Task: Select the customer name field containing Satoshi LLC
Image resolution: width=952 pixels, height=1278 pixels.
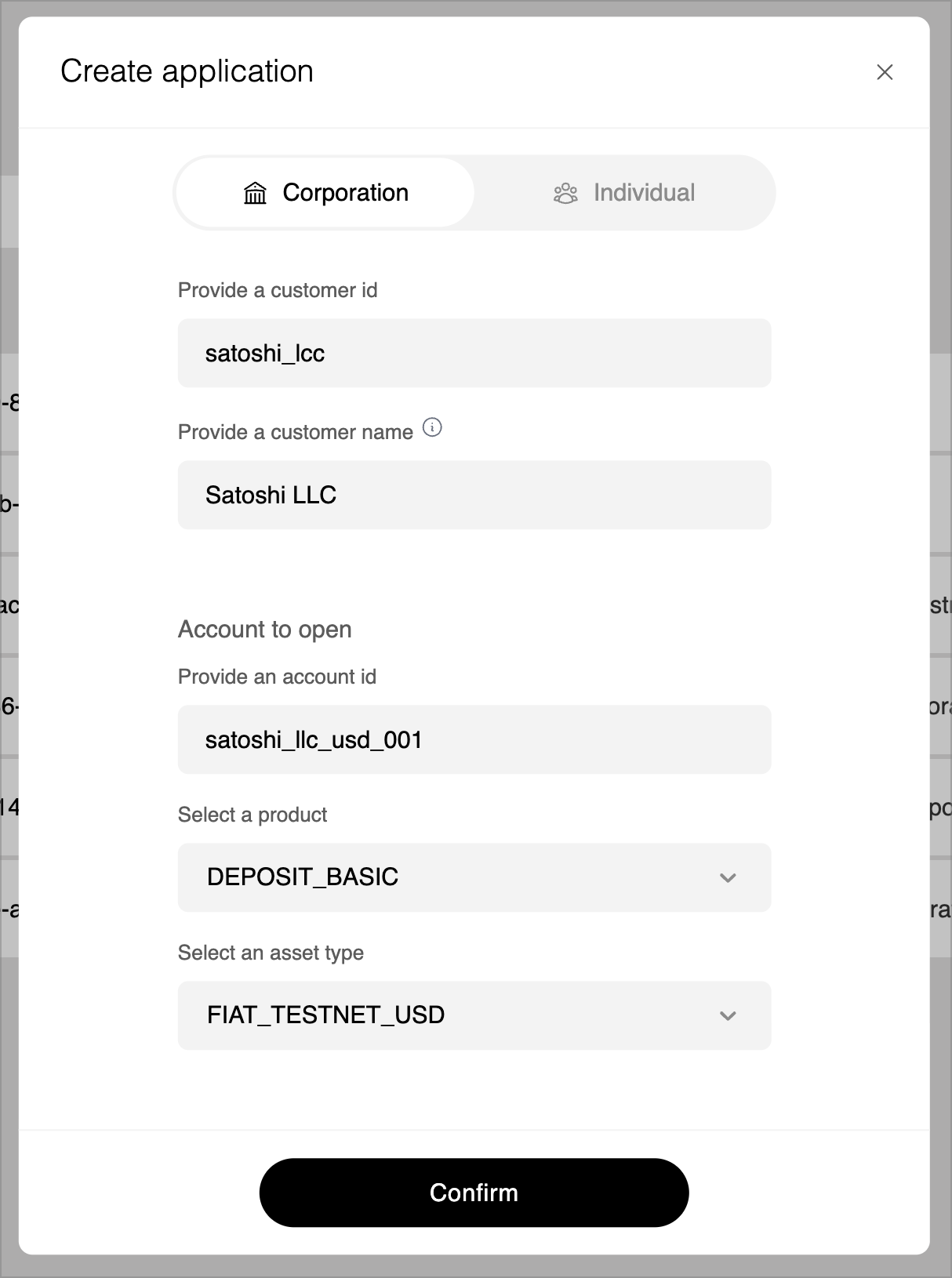Action: pos(474,495)
